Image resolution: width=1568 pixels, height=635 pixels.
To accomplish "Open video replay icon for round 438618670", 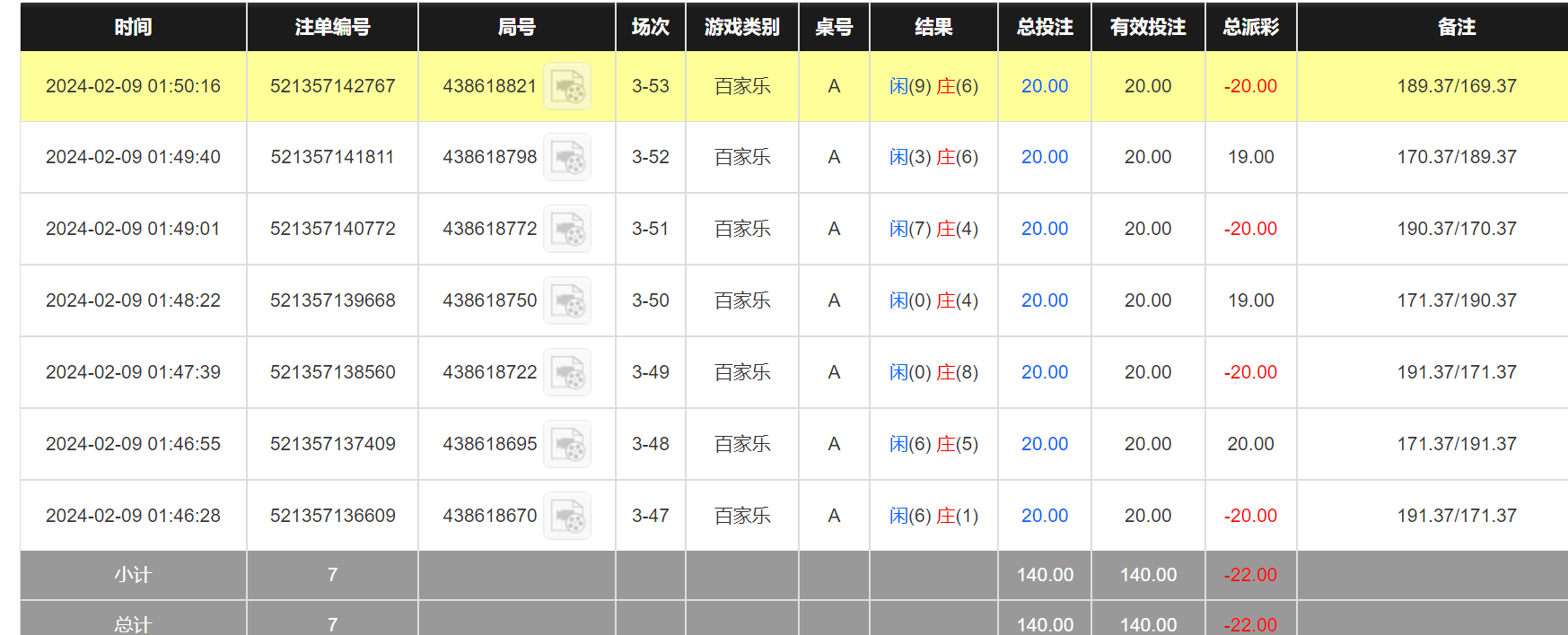I will (x=567, y=517).
